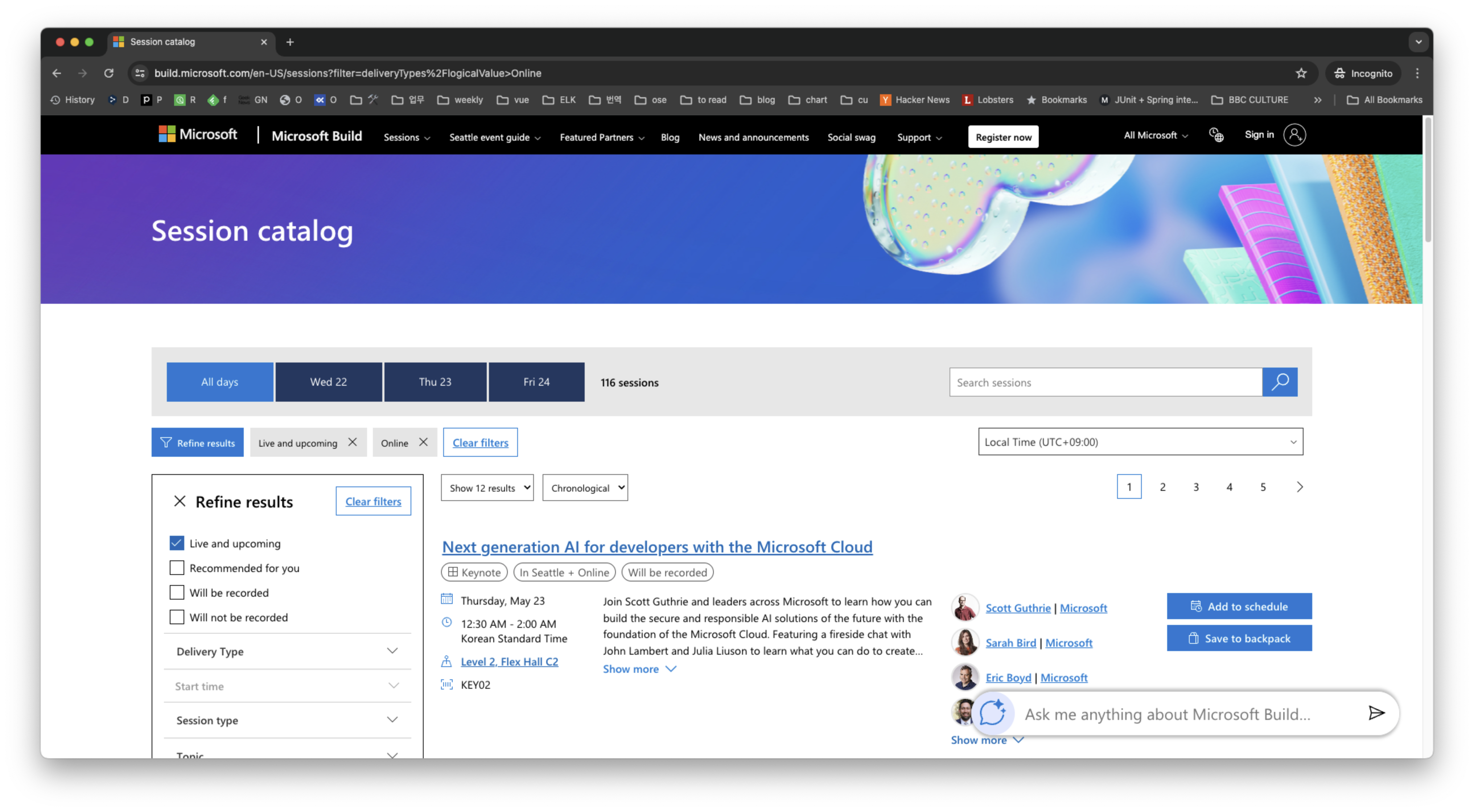Screen dimensions: 1474x812
Task: Expand the Session type filter section
Action: click(287, 720)
